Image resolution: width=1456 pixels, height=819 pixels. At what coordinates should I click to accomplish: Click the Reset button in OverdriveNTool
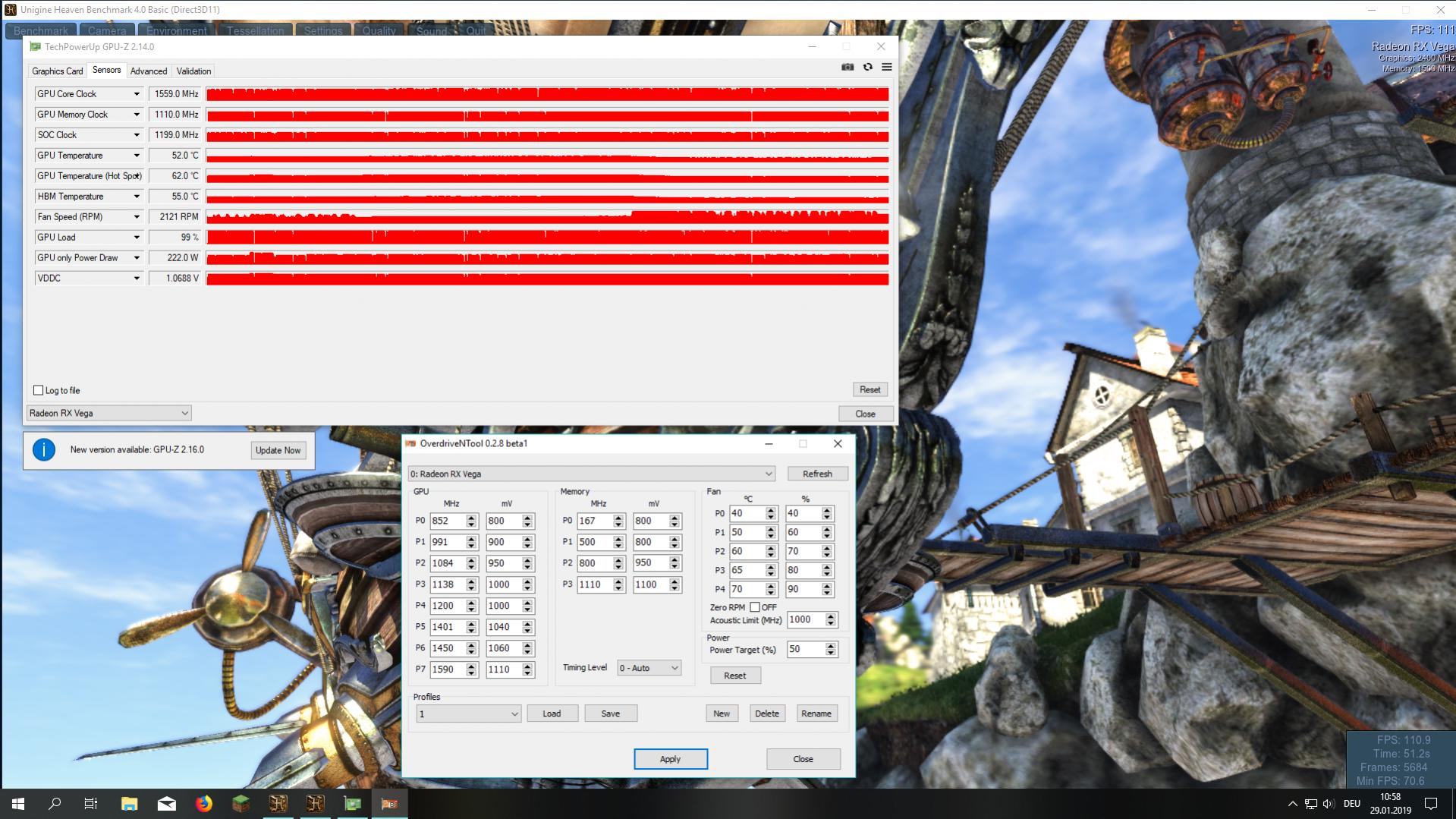(735, 676)
